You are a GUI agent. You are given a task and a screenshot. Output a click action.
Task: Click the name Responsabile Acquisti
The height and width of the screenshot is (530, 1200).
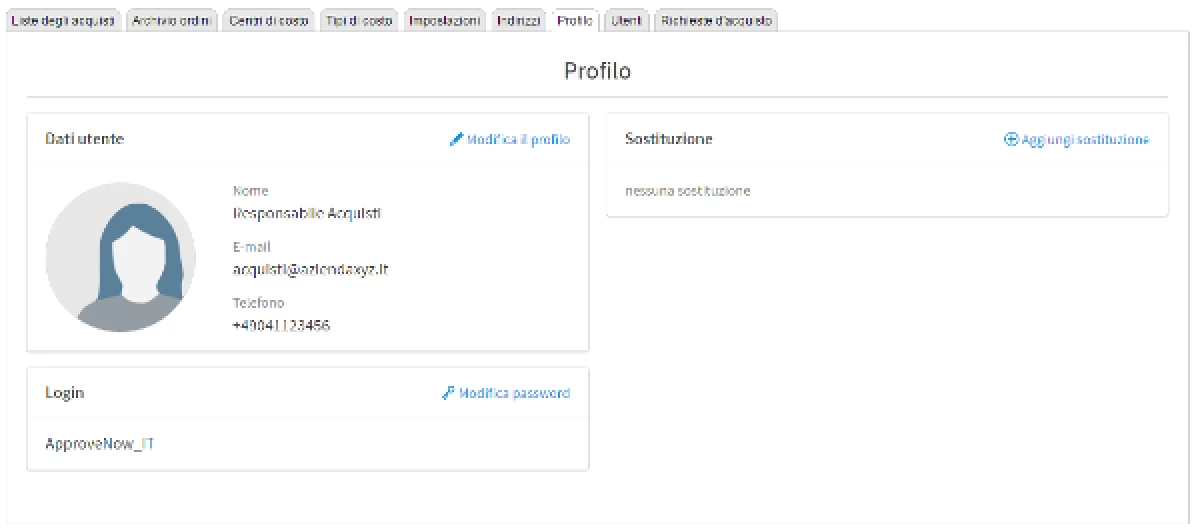tap(306, 214)
